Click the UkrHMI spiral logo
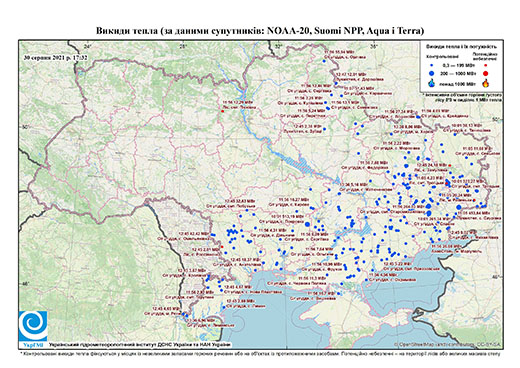This screenshot has width=520, height=368. click(33, 326)
